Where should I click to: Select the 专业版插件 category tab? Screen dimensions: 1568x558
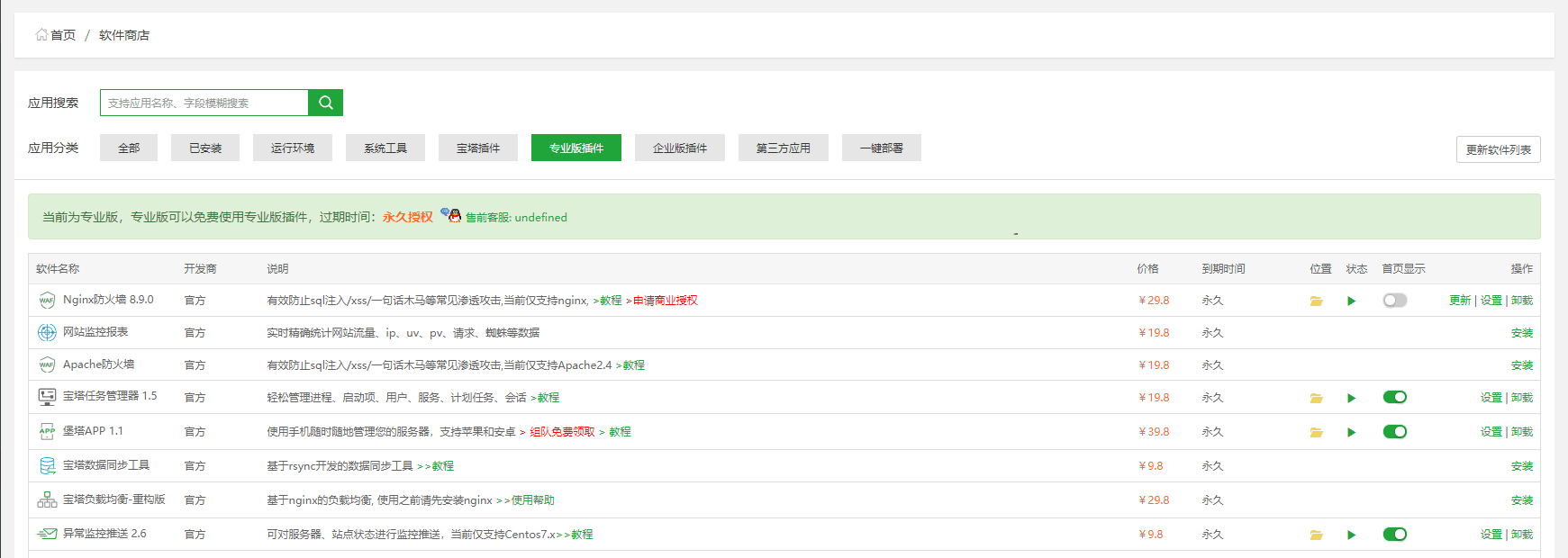point(576,148)
